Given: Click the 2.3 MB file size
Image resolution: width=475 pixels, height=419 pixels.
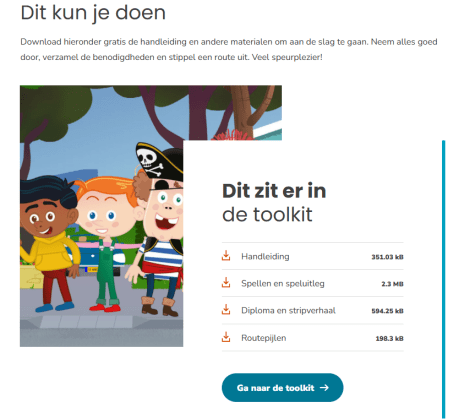Looking at the screenshot, I should pos(392,284).
